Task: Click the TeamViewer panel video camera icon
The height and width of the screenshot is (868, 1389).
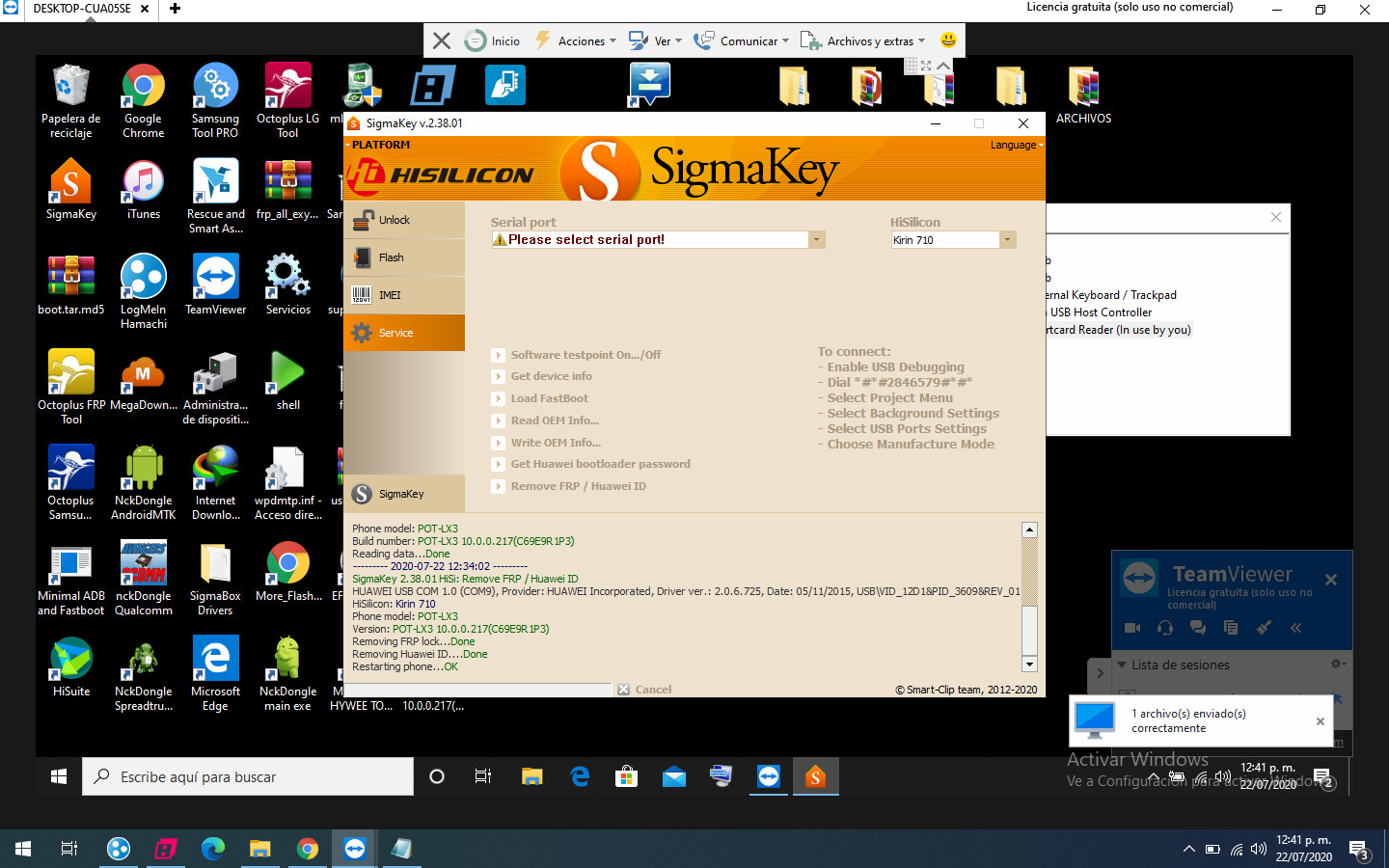Action: [1132, 628]
